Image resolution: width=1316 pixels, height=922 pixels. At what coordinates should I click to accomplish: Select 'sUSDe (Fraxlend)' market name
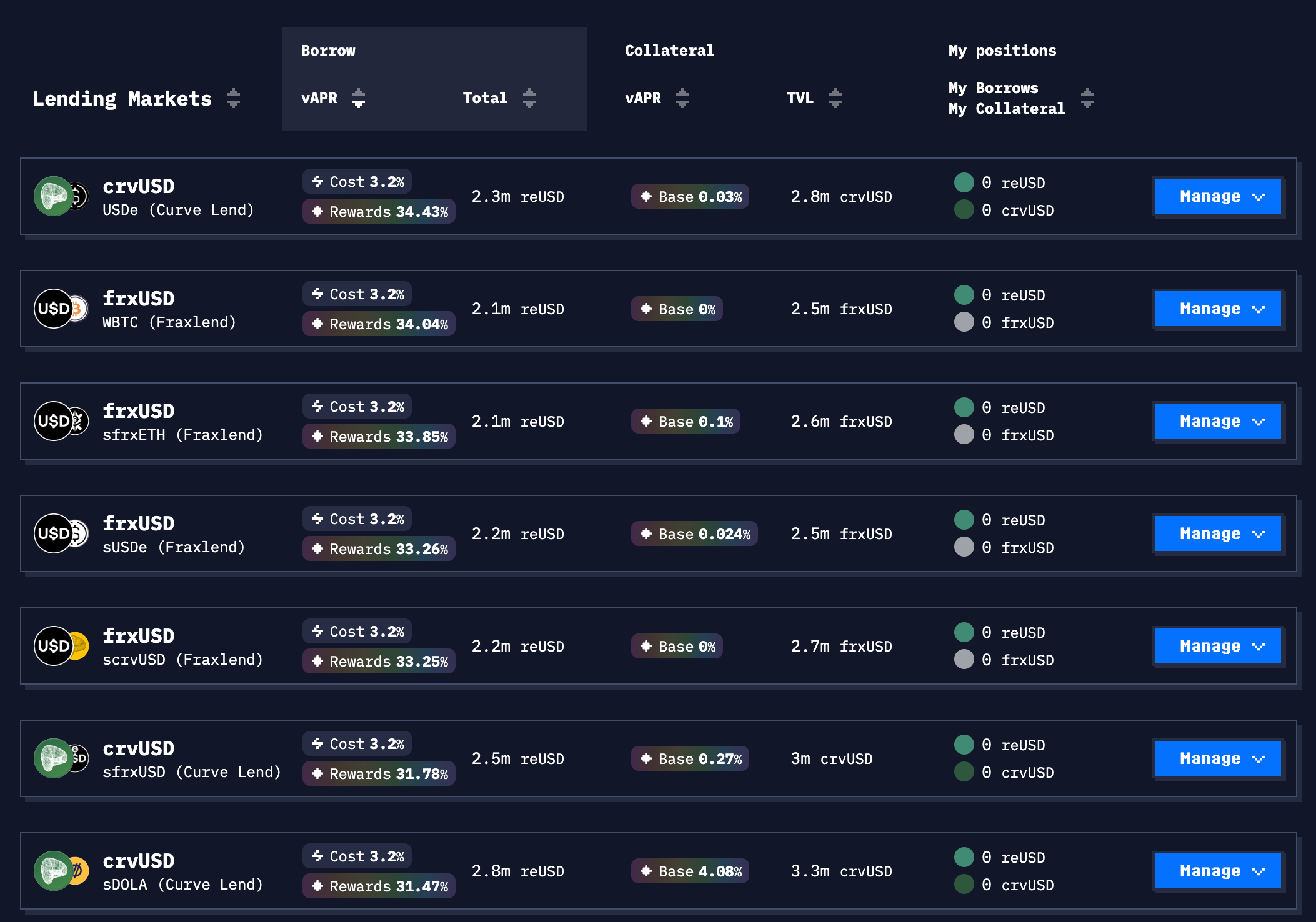174,547
